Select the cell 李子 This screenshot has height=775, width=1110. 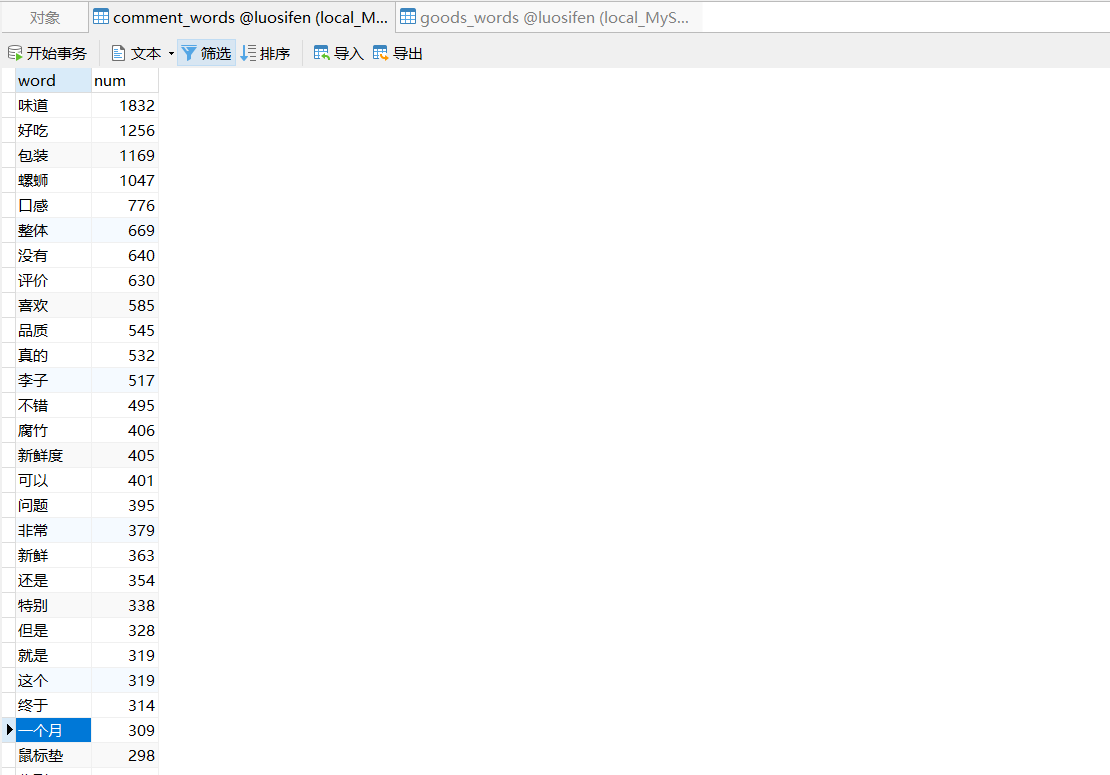coord(53,381)
